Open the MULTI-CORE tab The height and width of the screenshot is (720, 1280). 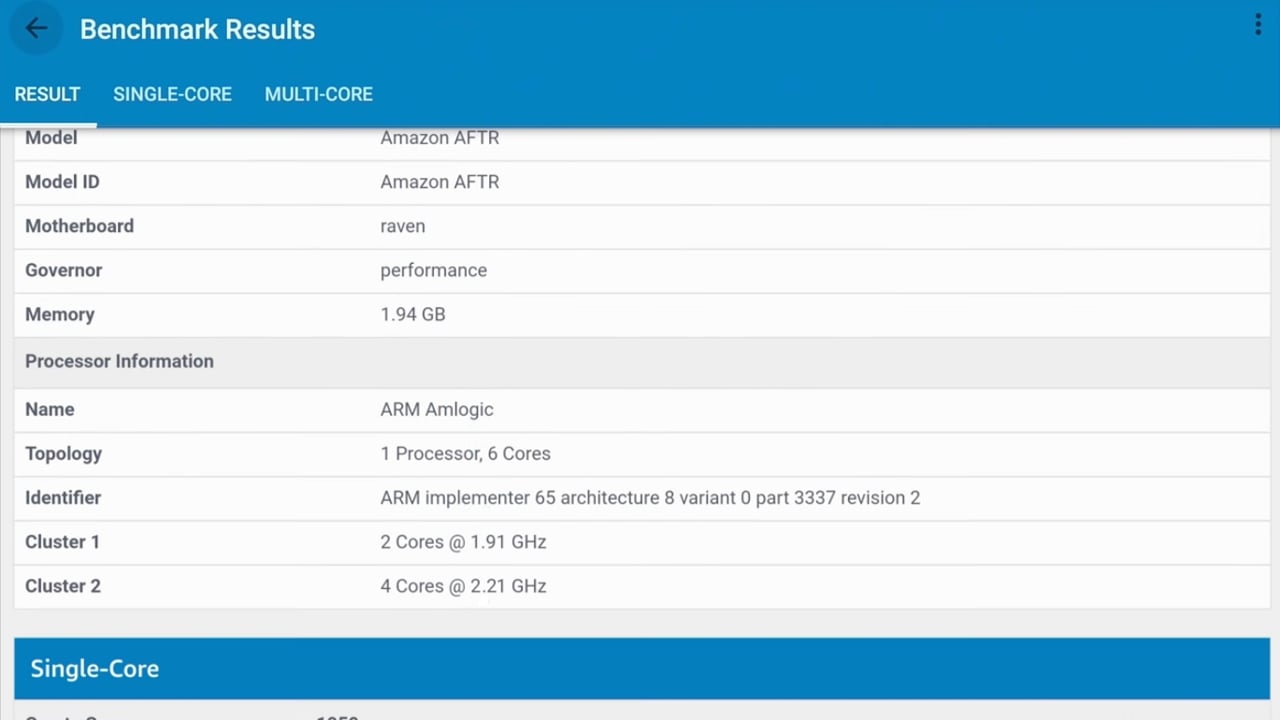click(318, 94)
